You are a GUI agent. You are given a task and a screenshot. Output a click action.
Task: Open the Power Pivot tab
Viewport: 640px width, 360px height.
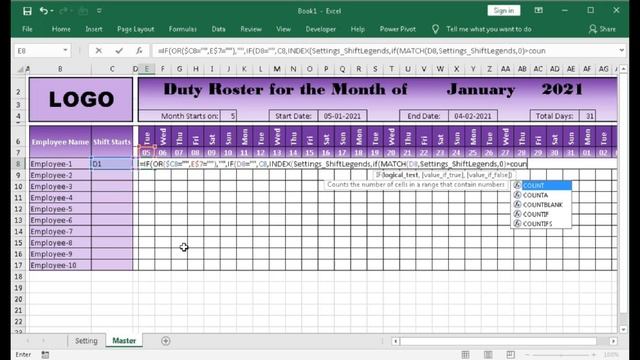pyautogui.click(x=398, y=29)
